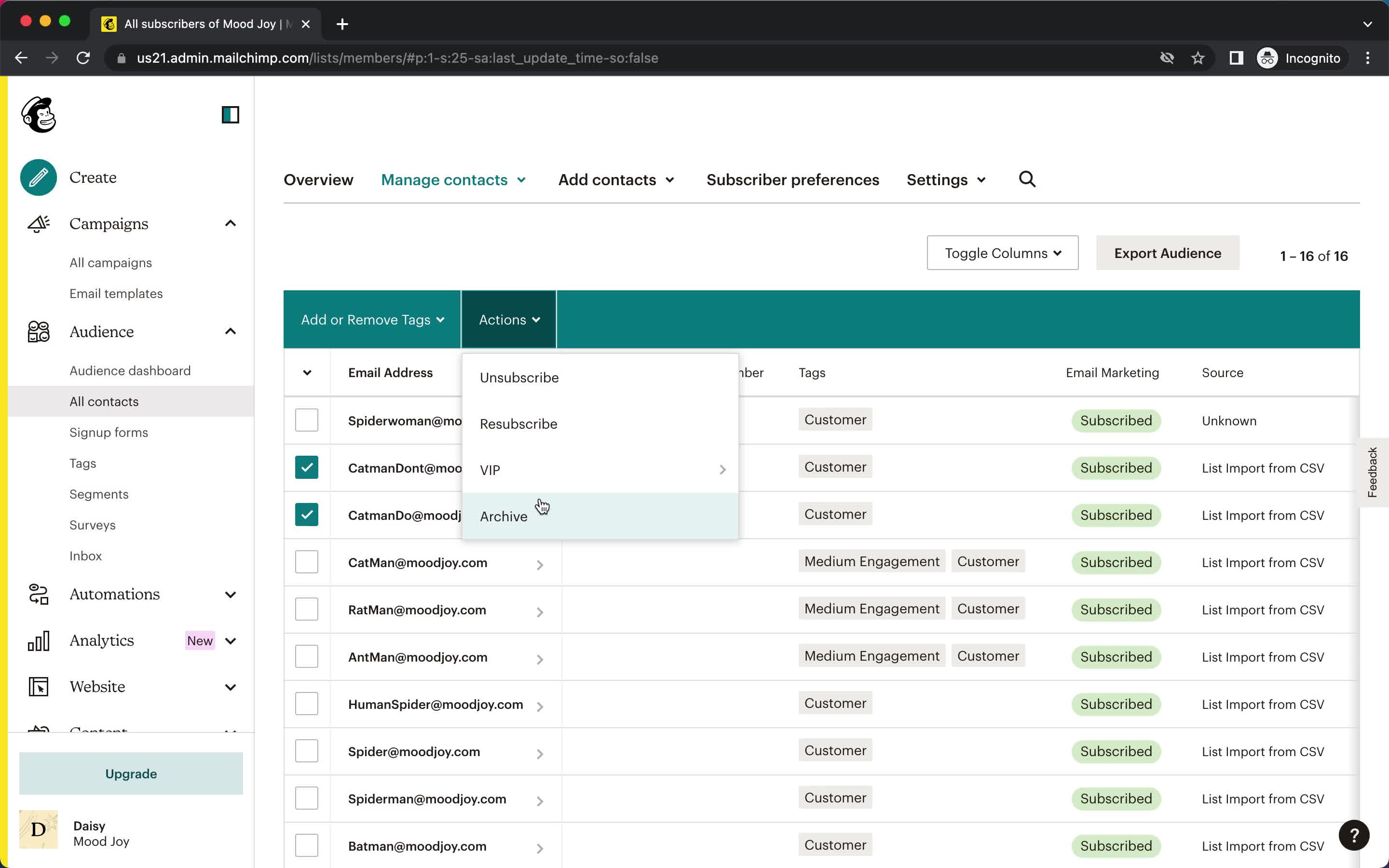Check the CatmanDont@moo checkbox
Image resolution: width=1389 pixels, height=868 pixels.
pos(307,467)
